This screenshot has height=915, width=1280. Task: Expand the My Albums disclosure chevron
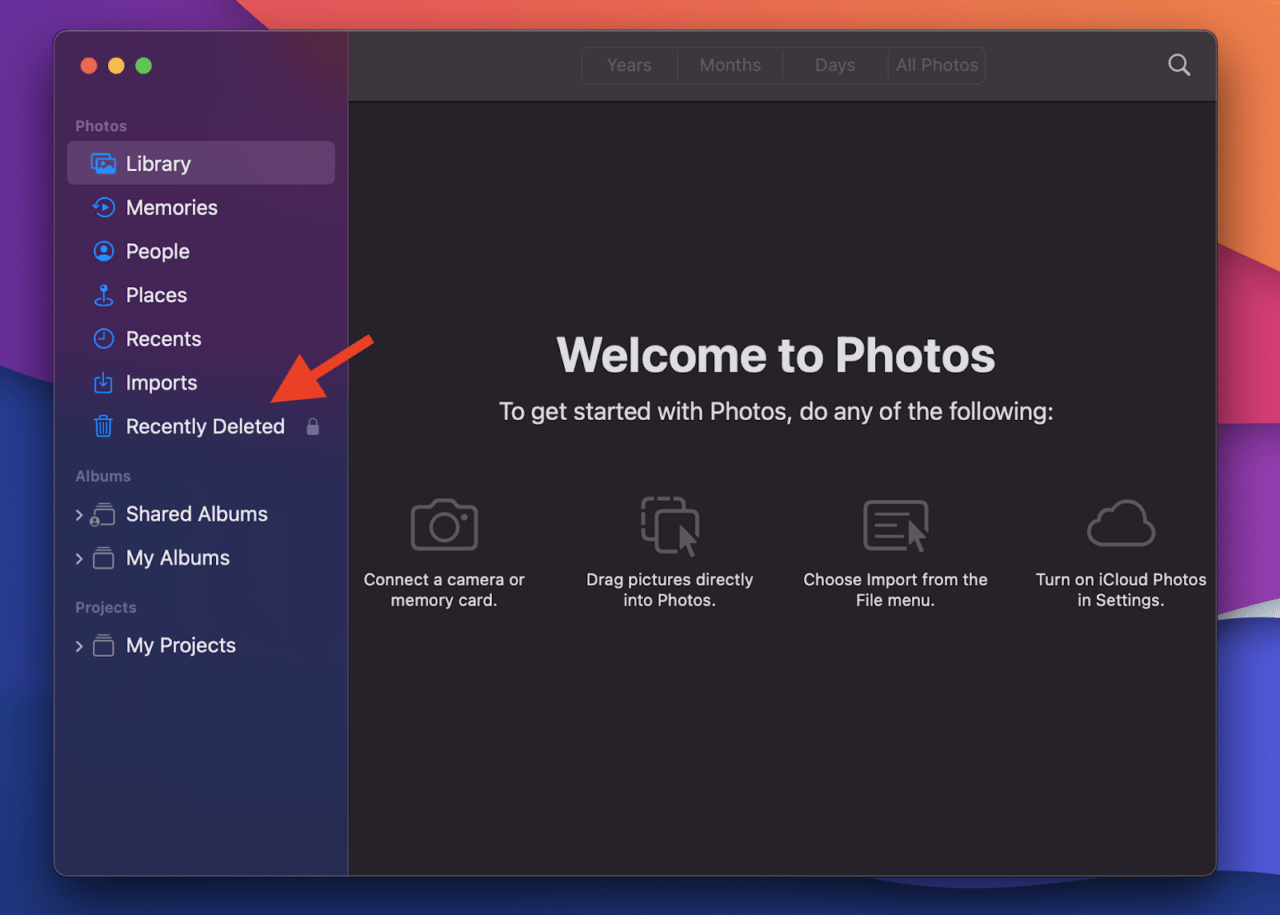click(x=79, y=559)
